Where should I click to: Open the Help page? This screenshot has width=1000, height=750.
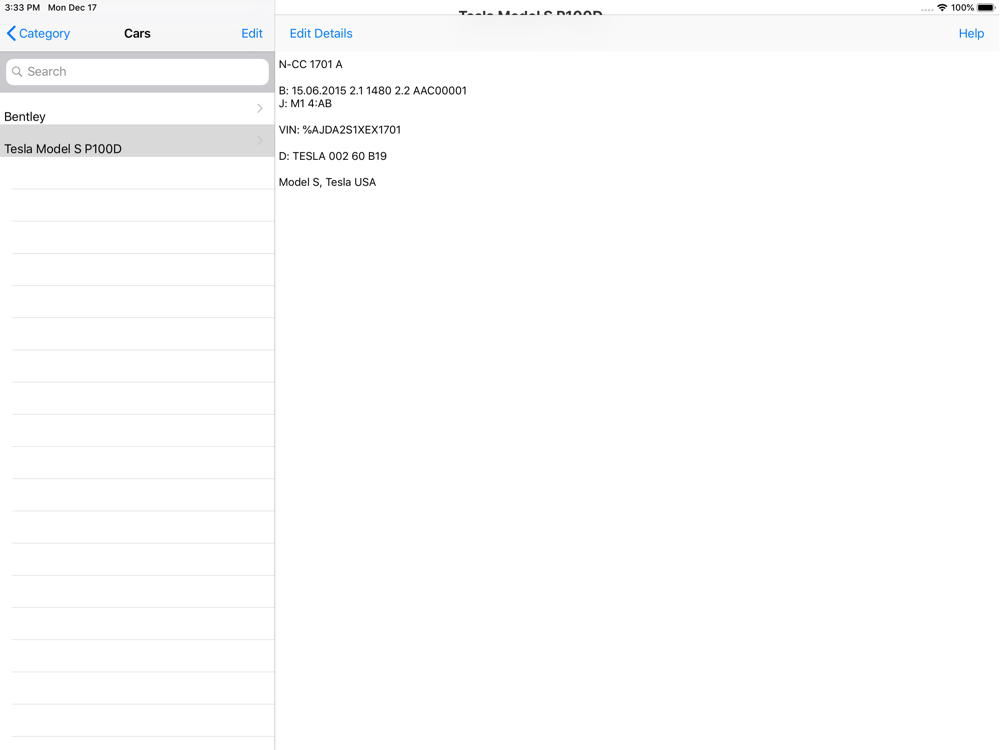point(971,33)
